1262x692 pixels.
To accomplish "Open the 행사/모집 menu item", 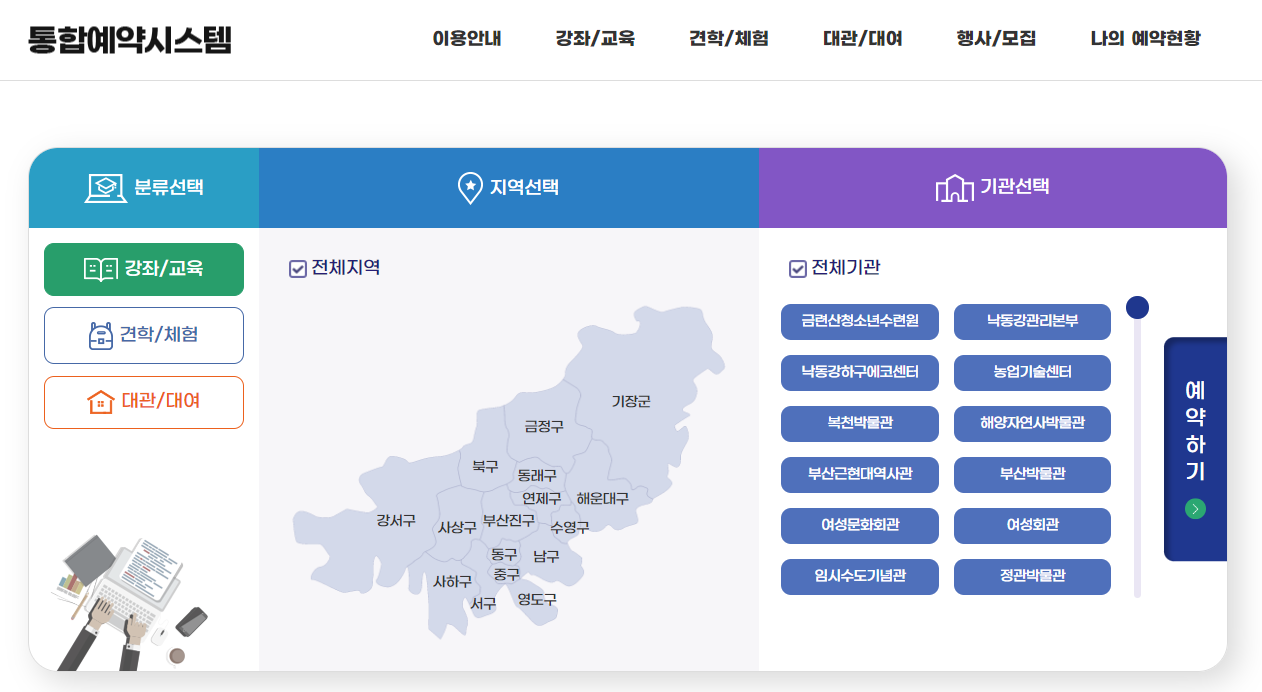I will coord(996,39).
